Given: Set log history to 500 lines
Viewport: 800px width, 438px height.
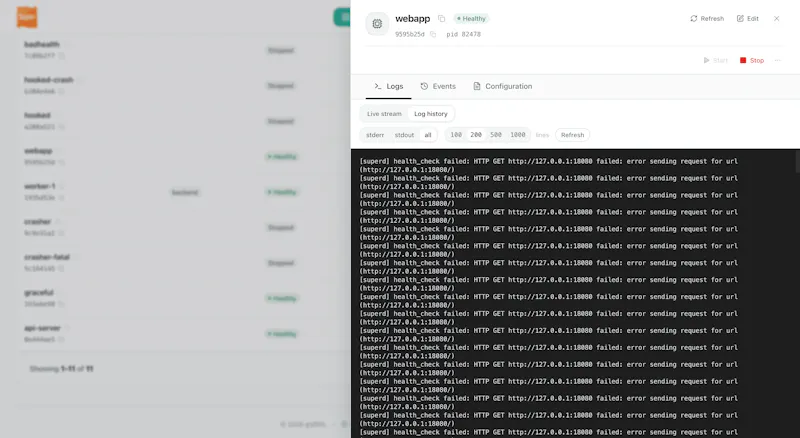Looking at the screenshot, I should 496,135.
